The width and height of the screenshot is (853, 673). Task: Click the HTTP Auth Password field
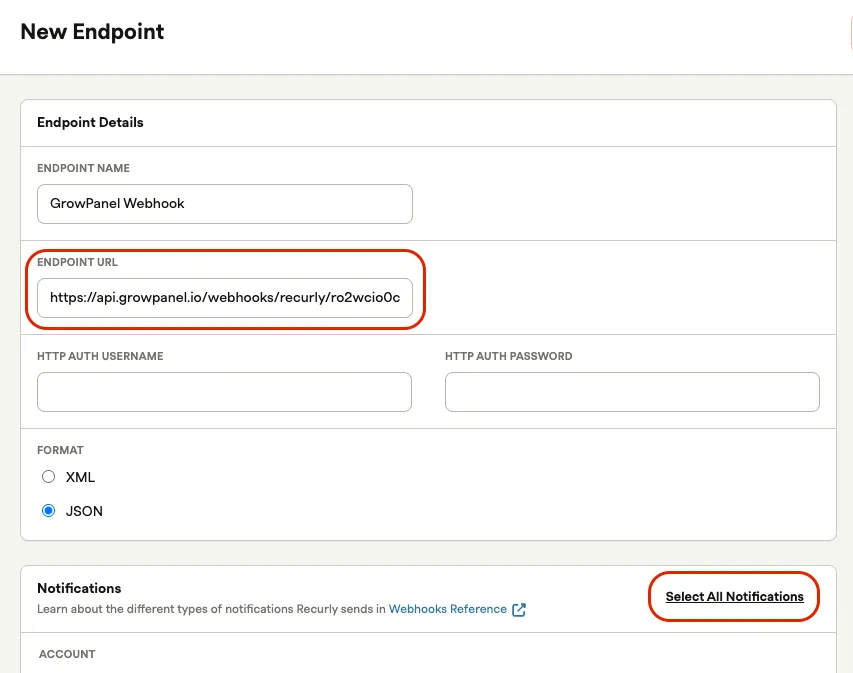[632, 391]
